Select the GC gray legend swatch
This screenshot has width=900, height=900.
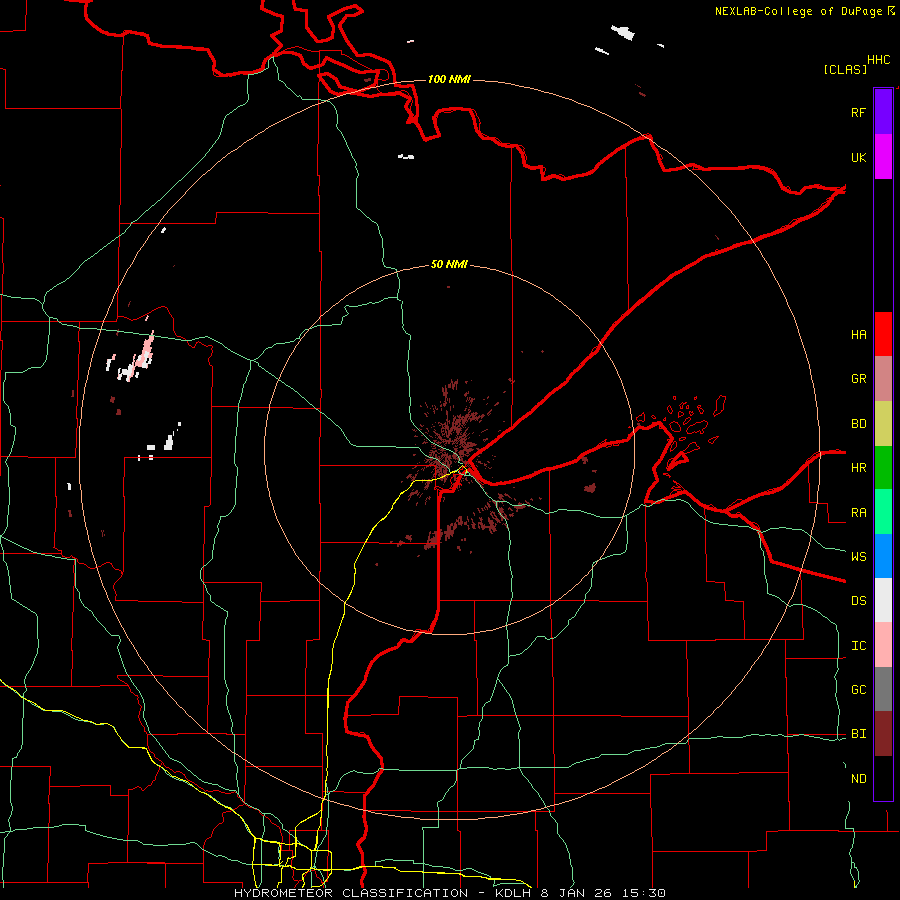(883, 689)
